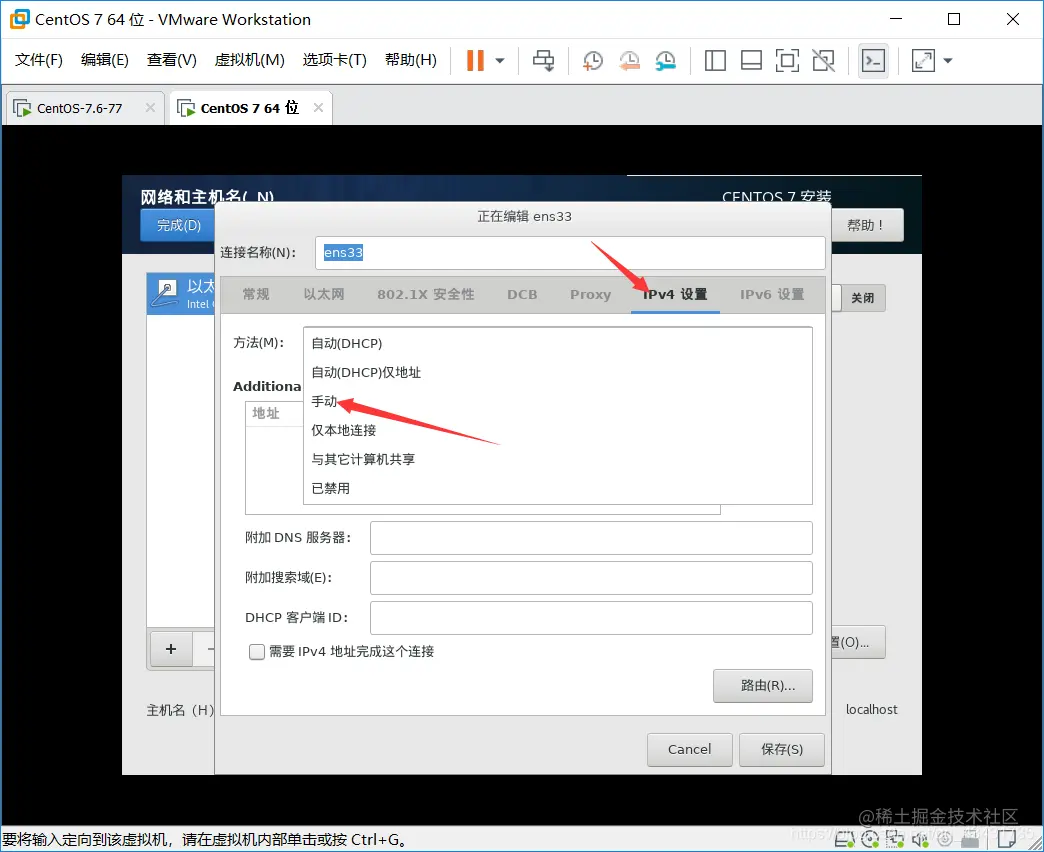
Task: Open the manage snapshots tool
Action: click(666, 60)
